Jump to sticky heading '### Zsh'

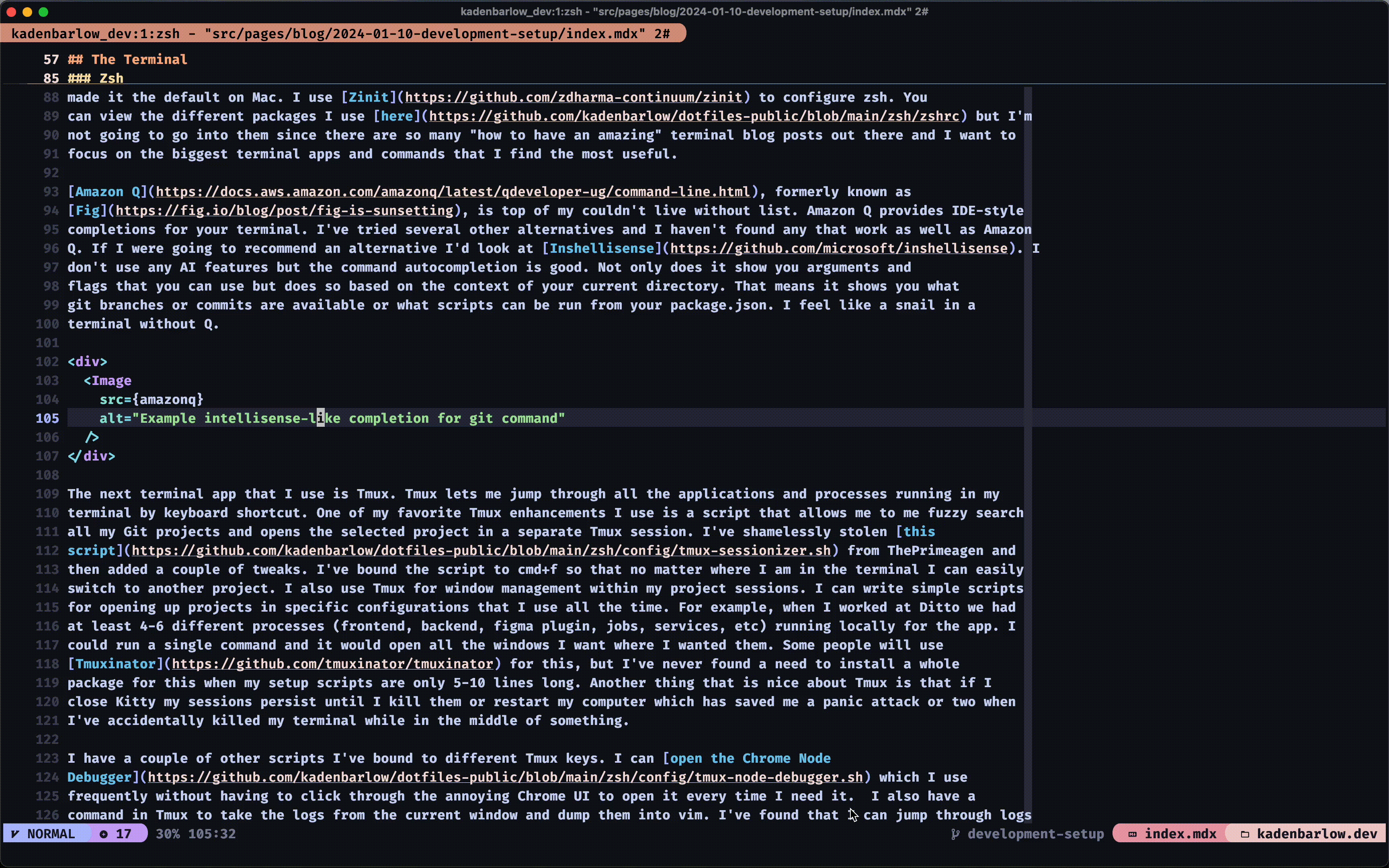(x=95, y=78)
